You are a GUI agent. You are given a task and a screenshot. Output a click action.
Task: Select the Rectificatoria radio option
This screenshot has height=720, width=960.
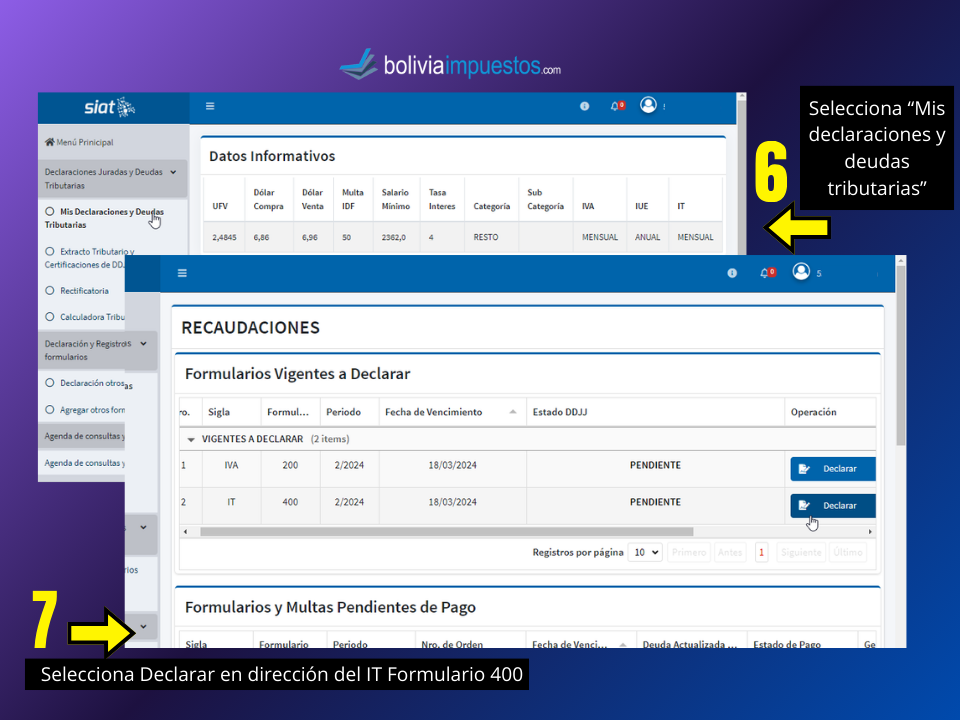click(x=50, y=291)
